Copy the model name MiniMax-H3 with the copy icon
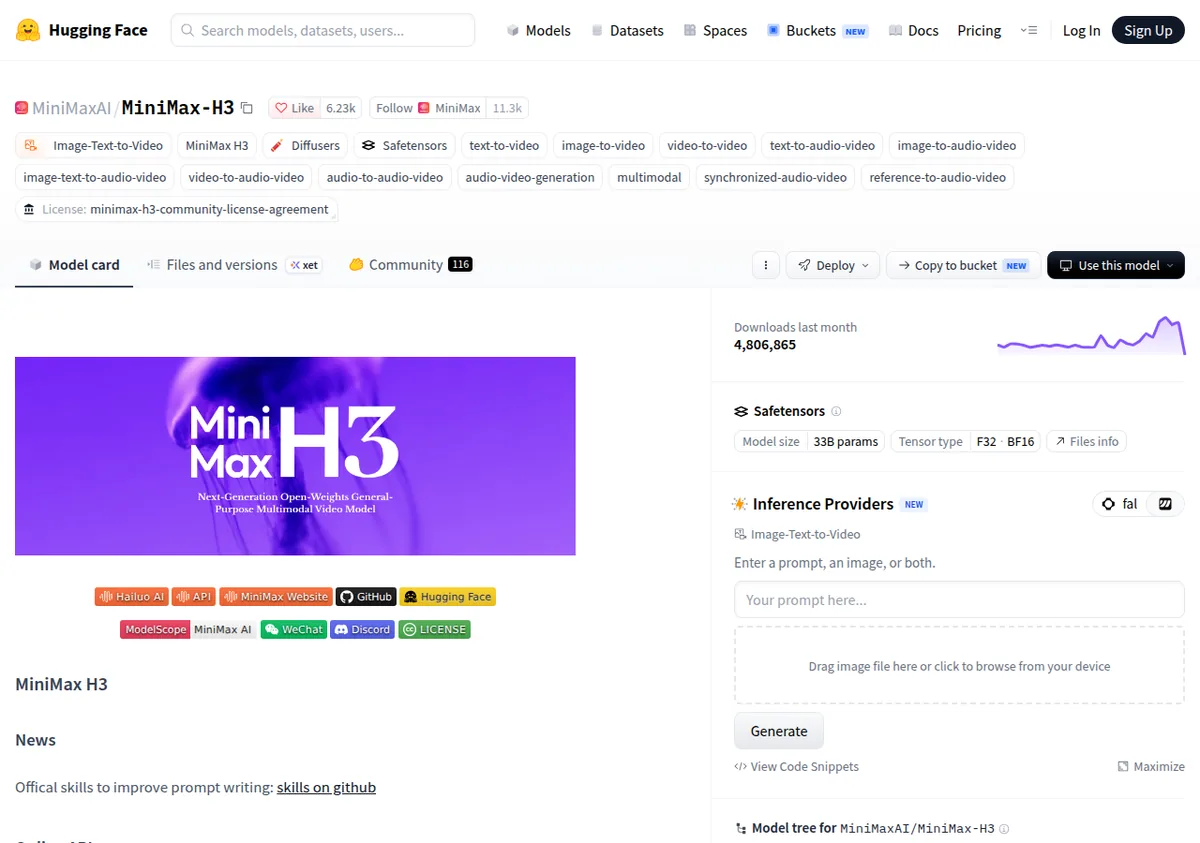Image resolution: width=1200 pixels, height=843 pixels. click(247, 108)
